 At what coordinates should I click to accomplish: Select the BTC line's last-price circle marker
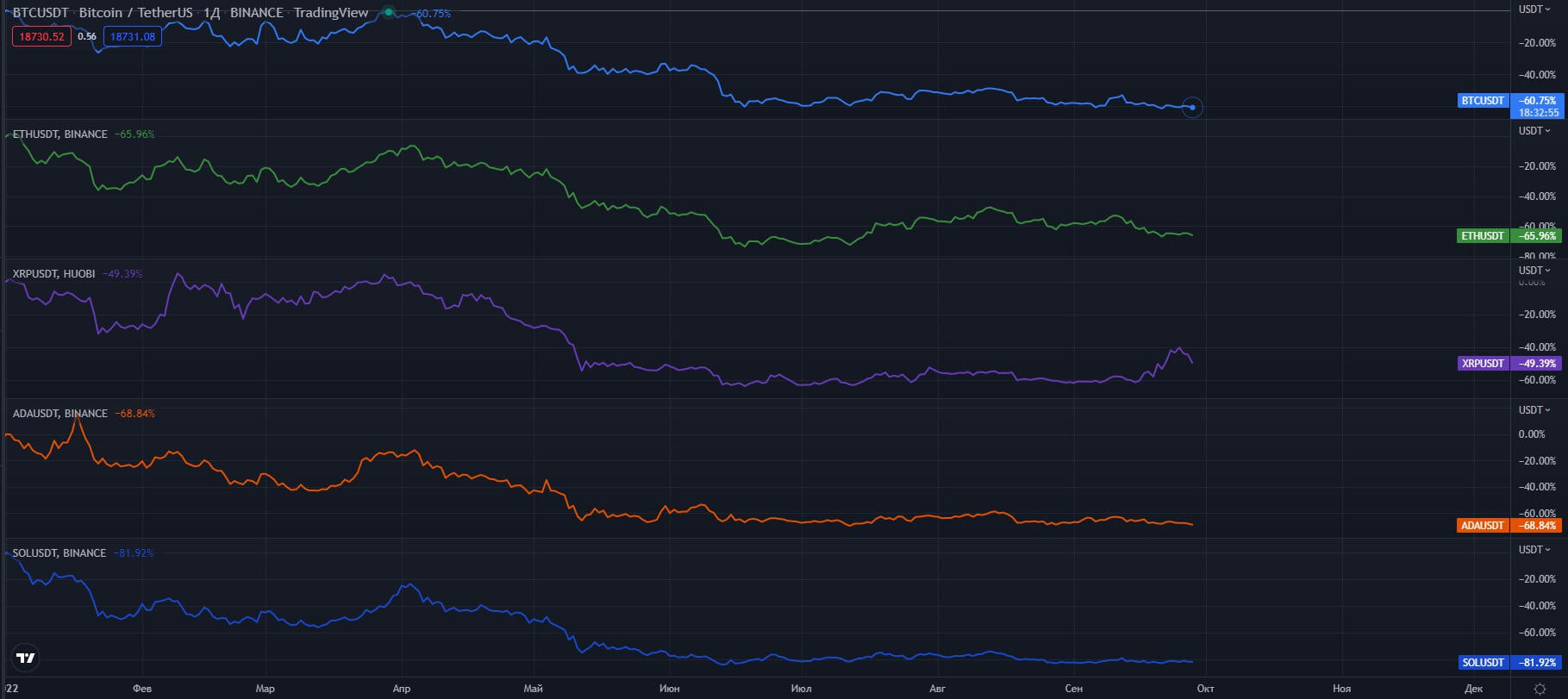click(x=1192, y=108)
